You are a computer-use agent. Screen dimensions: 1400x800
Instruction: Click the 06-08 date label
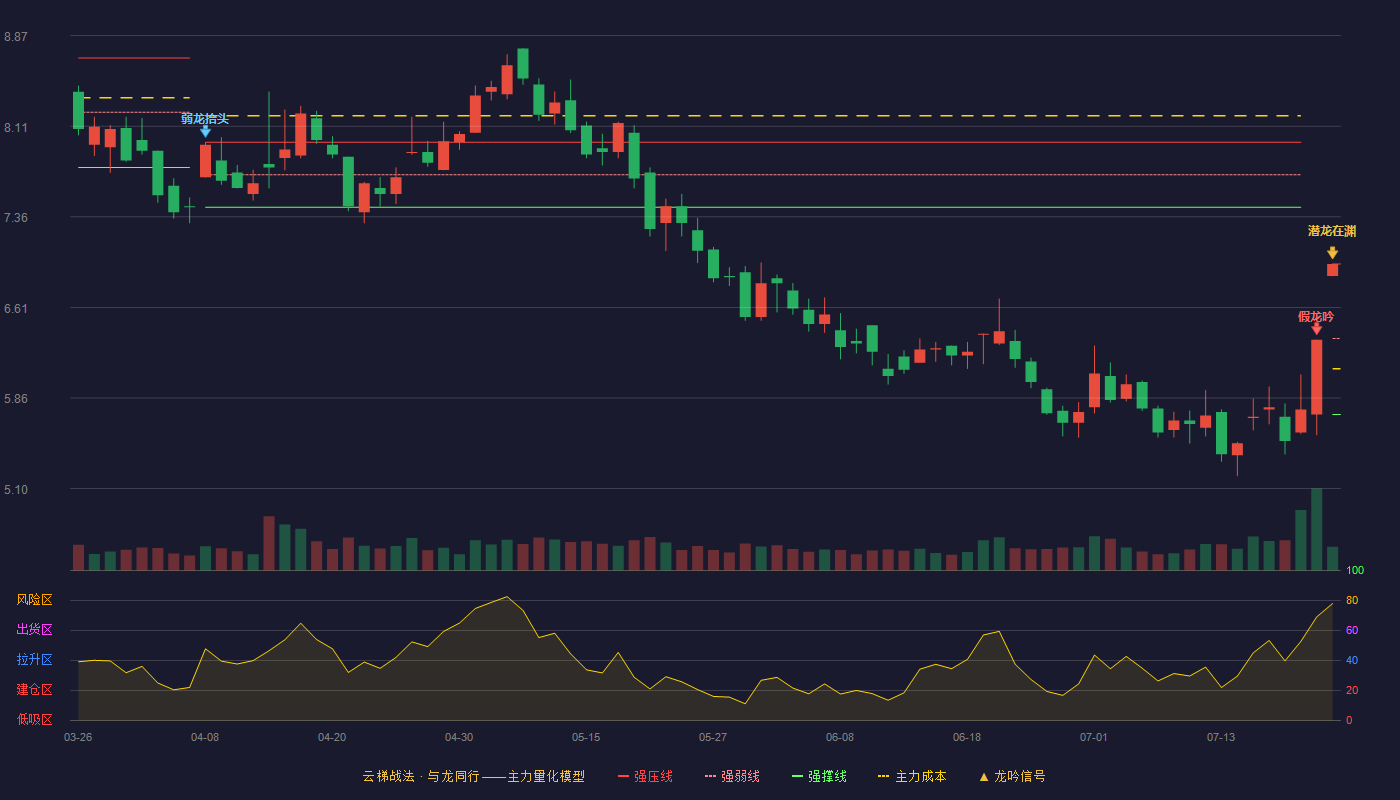point(840,737)
